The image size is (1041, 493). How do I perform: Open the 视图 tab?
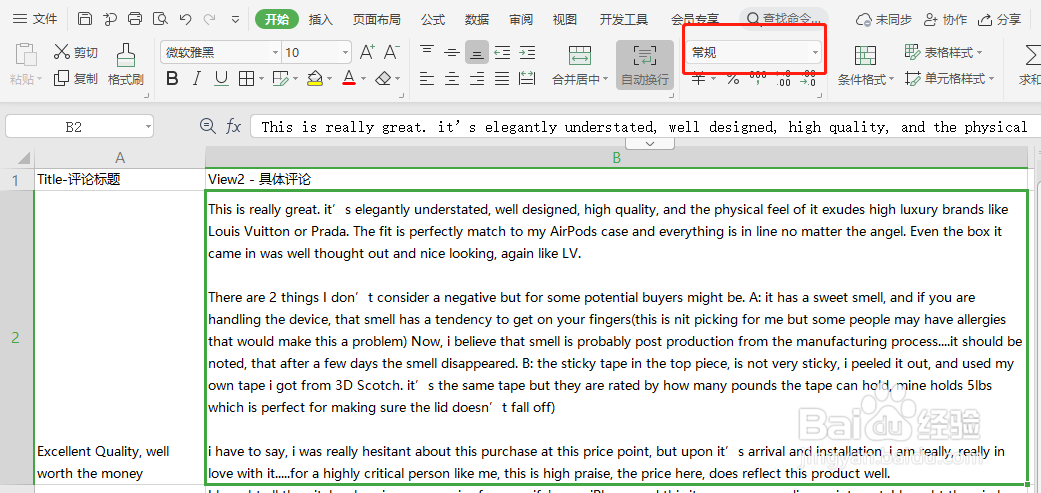pos(565,20)
